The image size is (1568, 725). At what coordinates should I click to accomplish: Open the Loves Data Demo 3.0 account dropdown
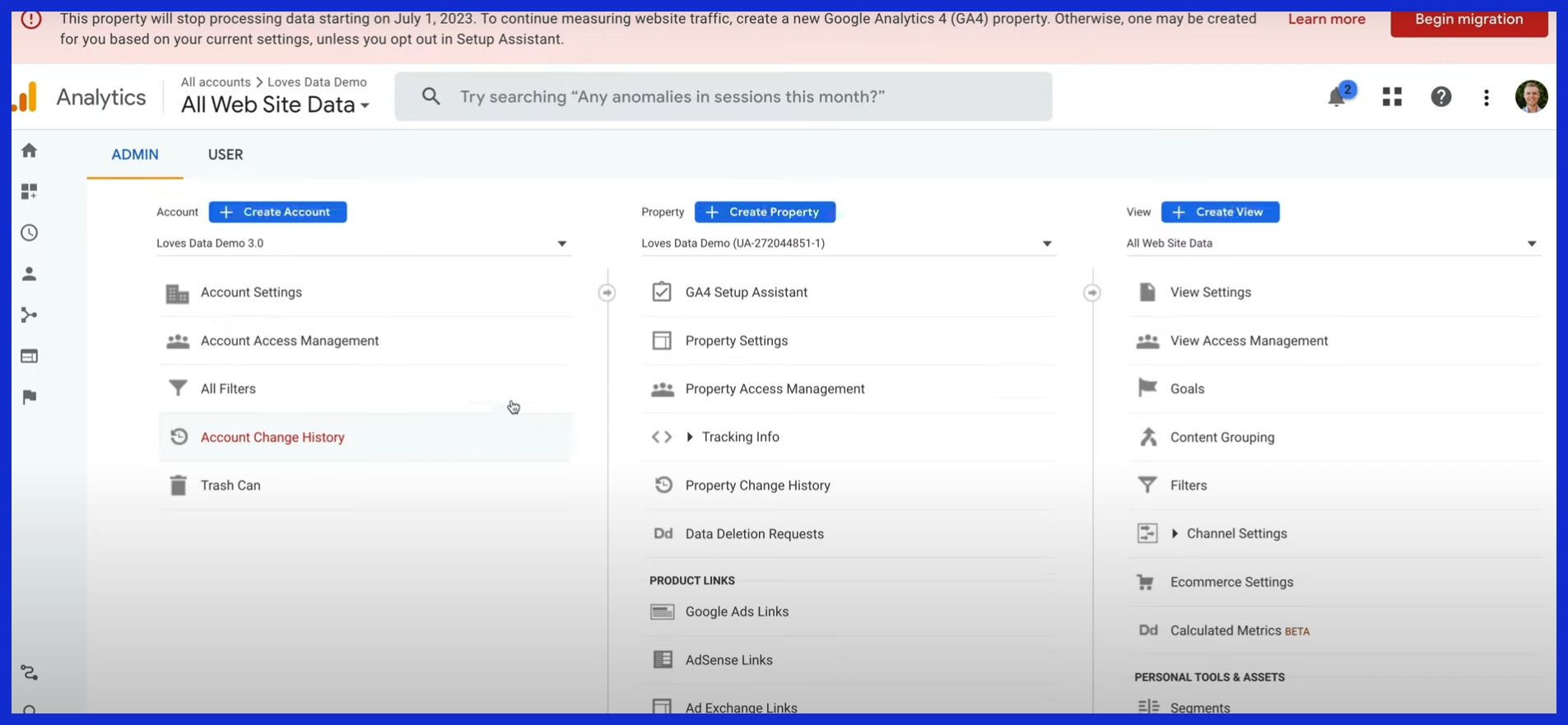[x=362, y=244]
